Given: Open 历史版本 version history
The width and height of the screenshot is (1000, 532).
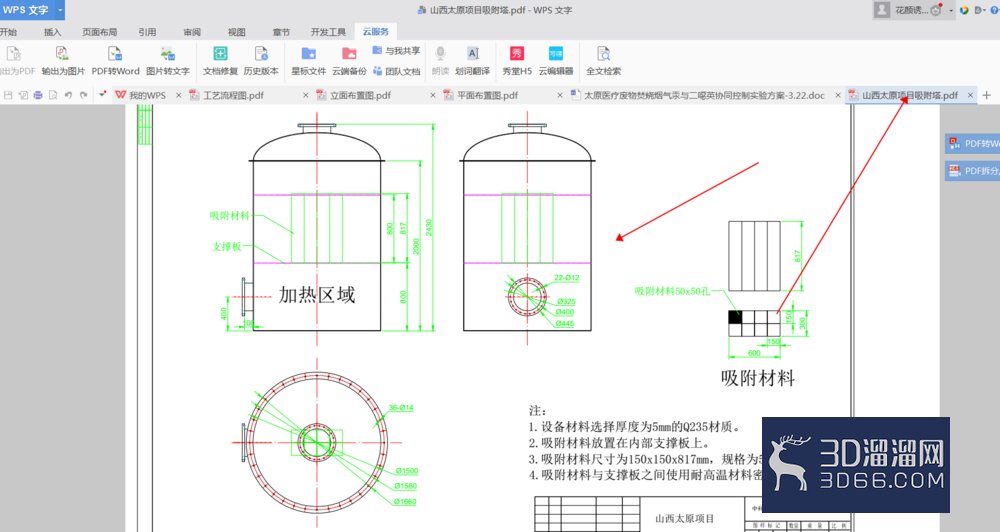Looking at the screenshot, I should click(x=261, y=61).
